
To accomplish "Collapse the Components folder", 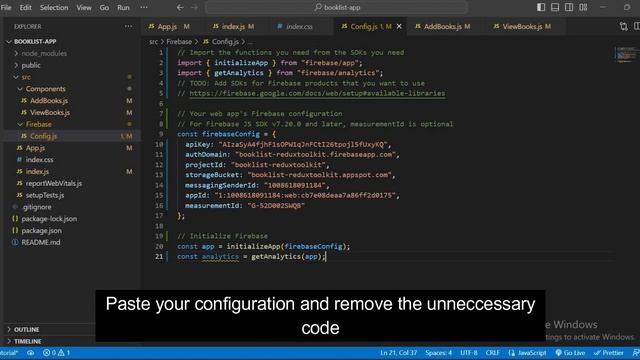I will pyautogui.click(x=45, y=89).
